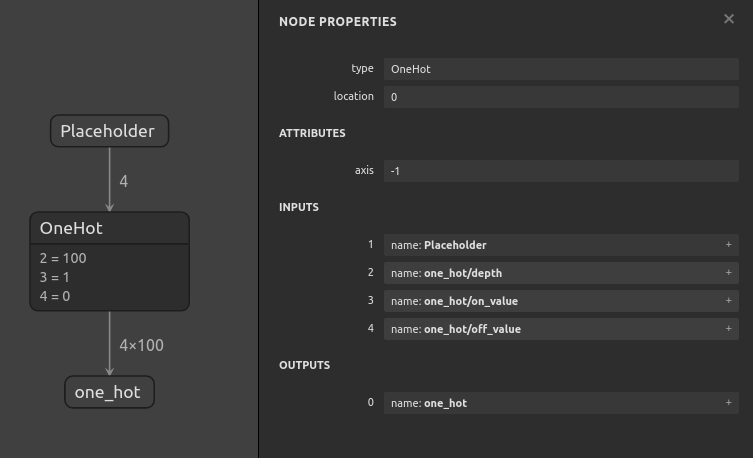Viewport: 753px width, 458px height.
Task: Click input row name: Placeholder
Action: pos(561,245)
